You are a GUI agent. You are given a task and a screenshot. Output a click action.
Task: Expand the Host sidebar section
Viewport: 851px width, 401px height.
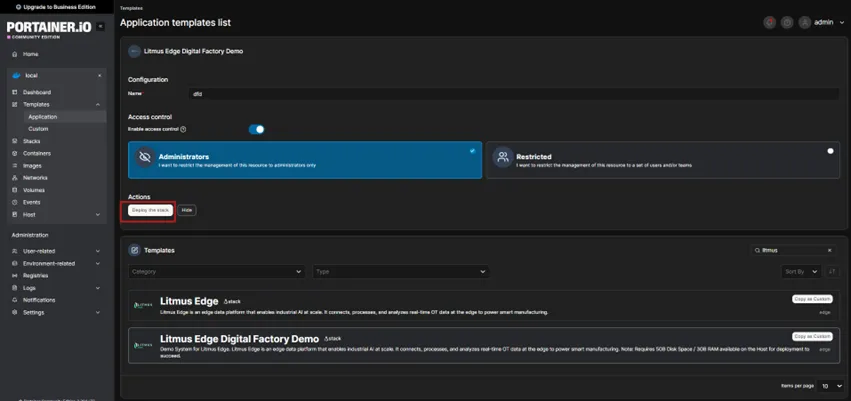tap(98, 215)
